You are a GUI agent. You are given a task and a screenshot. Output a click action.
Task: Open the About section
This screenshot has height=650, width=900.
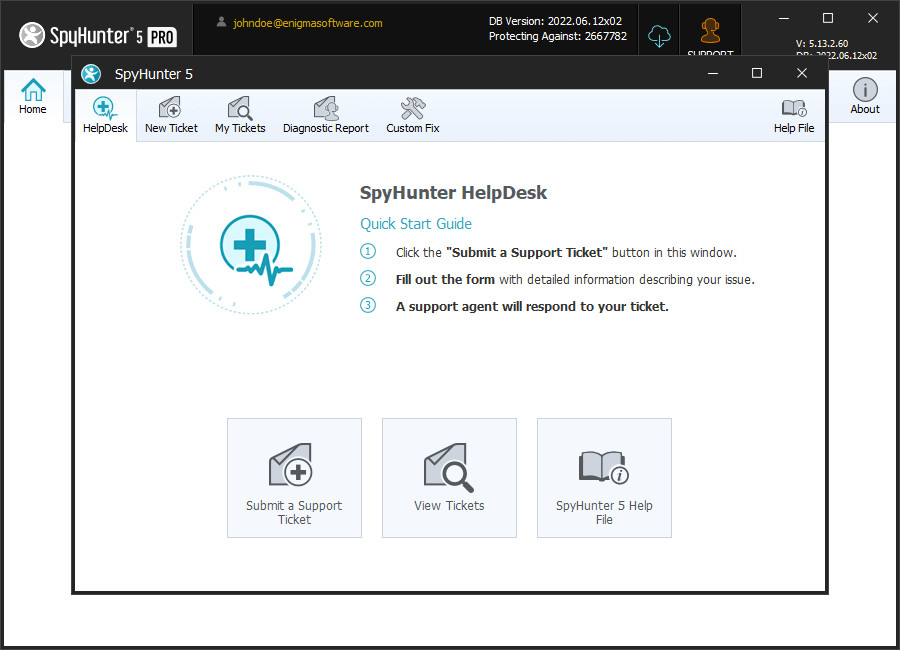[865, 97]
